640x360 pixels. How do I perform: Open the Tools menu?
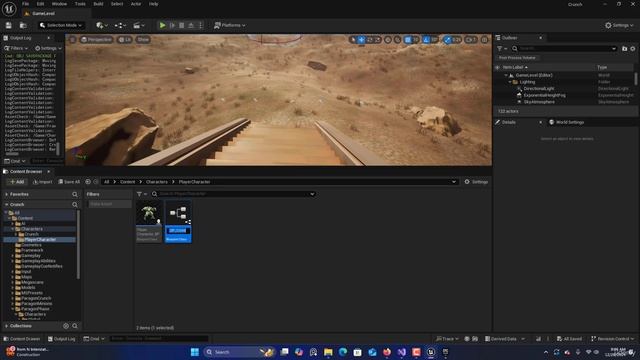80,4
